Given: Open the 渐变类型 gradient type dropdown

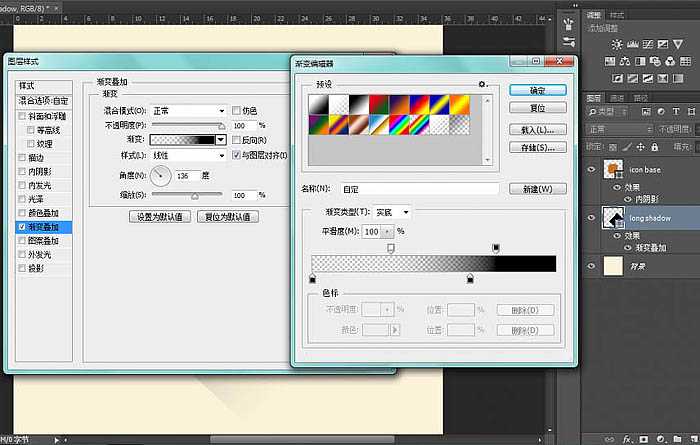Looking at the screenshot, I should 392,212.
